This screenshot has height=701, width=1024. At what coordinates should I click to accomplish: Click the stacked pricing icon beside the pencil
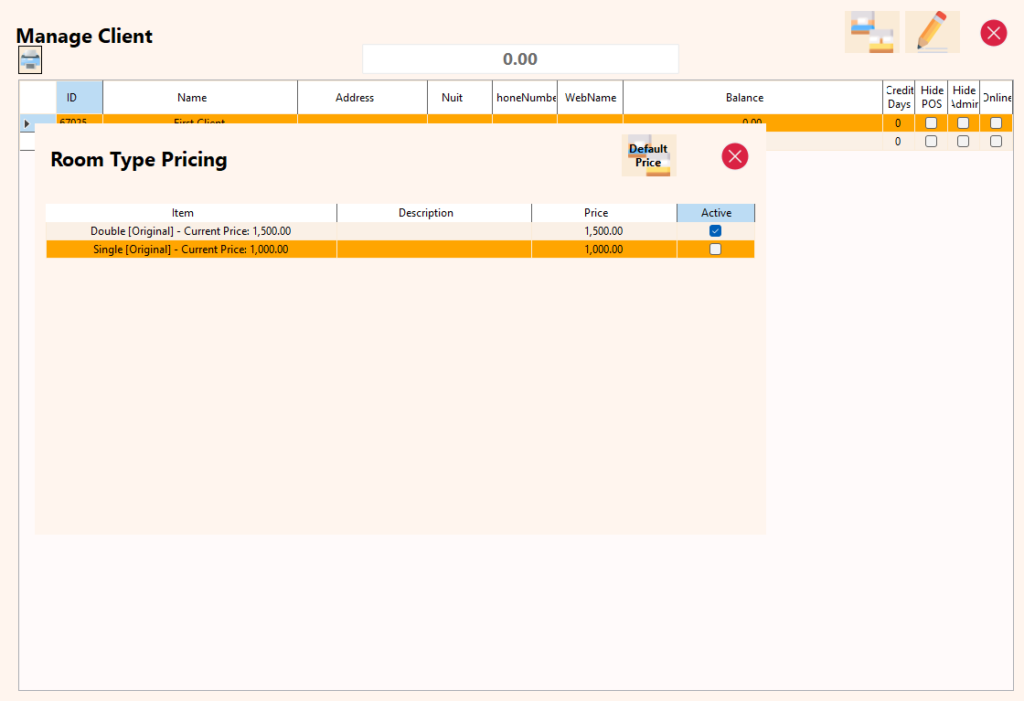[871, 32]
